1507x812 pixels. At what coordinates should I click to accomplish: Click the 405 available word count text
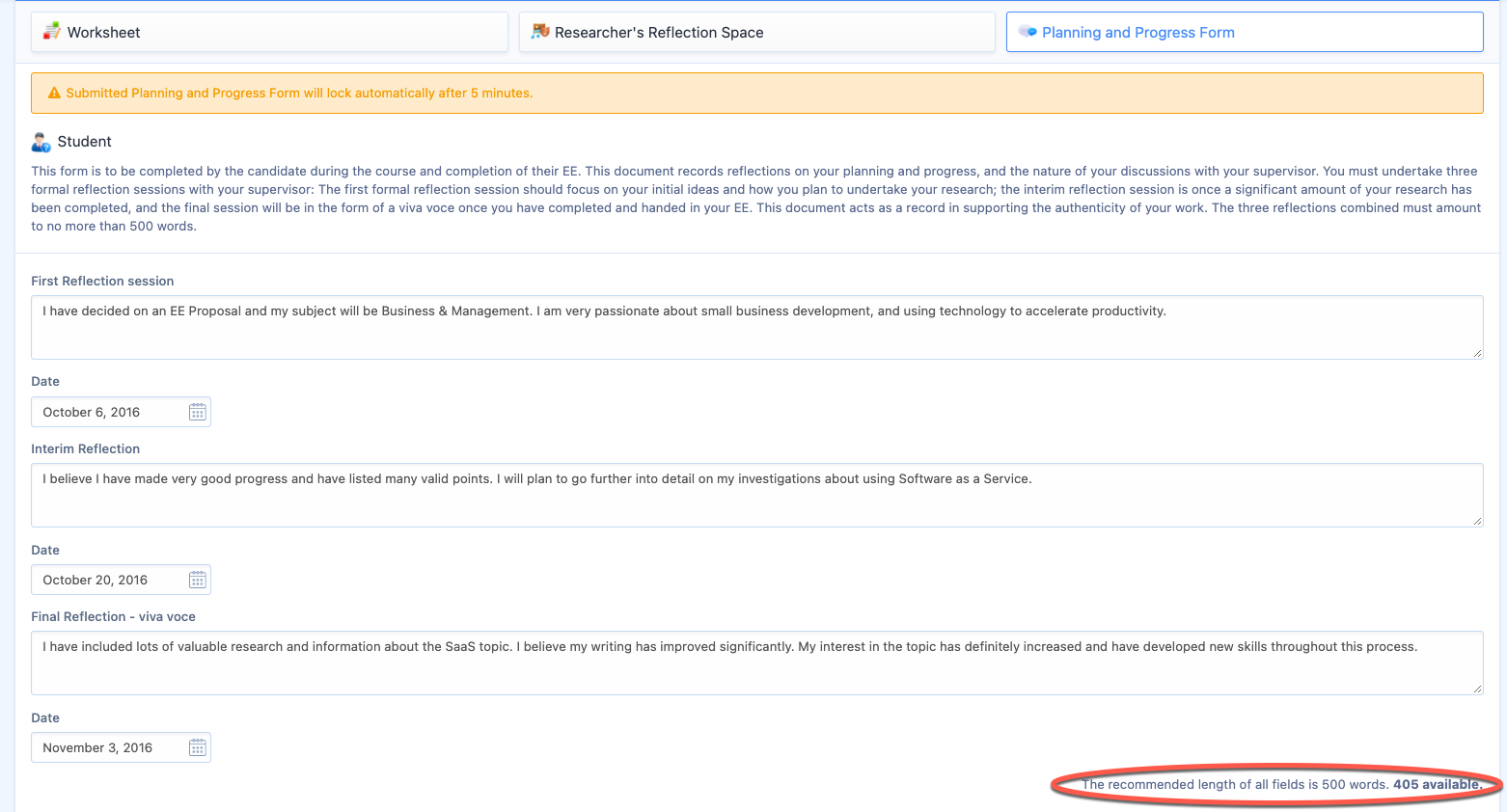(x=1438, y=784)
